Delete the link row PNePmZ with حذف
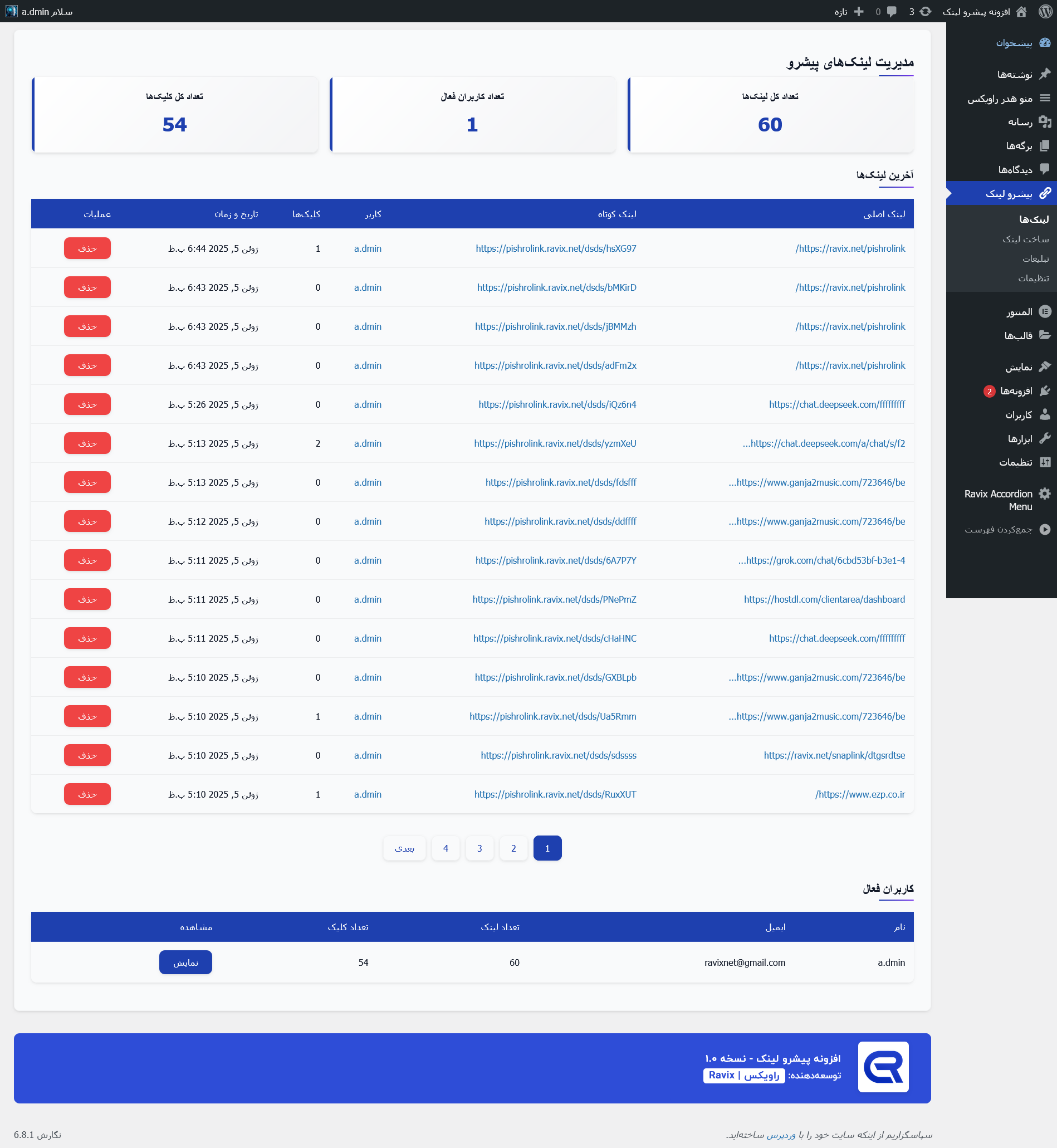1057x1148 pixels. click(87, 599)
